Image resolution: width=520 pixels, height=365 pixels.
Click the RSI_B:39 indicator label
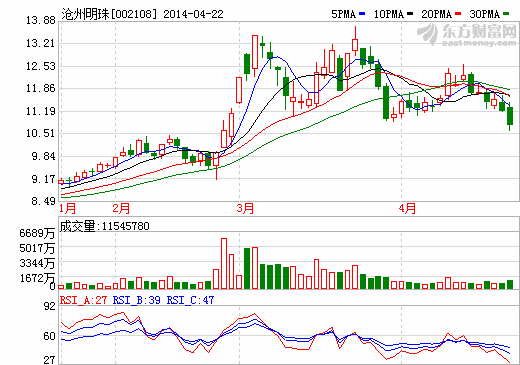pos(137,300)
